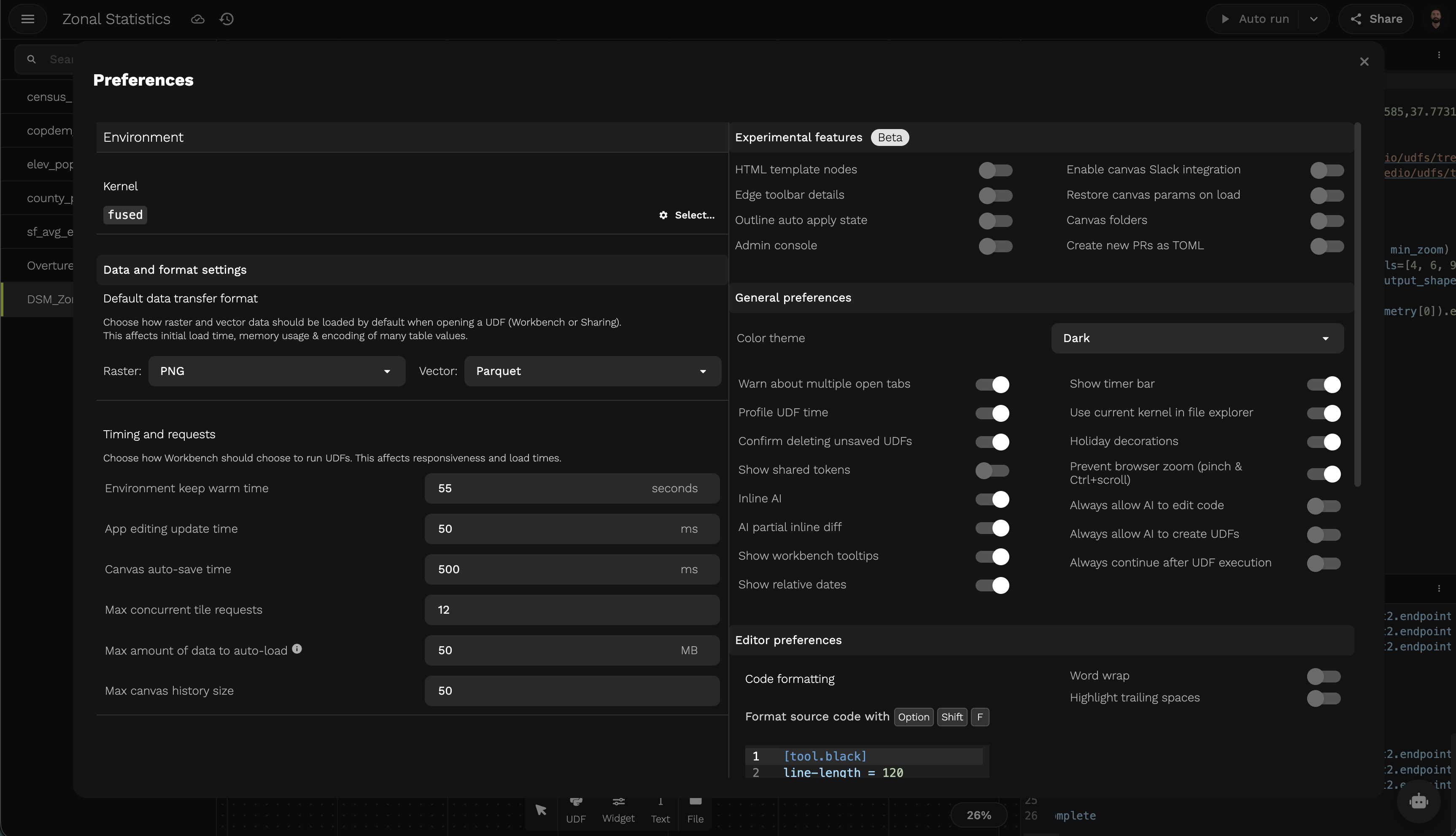
Task: Toggle Confirm deleting unsaved UDFs
Action: click(x=992, y=442)
